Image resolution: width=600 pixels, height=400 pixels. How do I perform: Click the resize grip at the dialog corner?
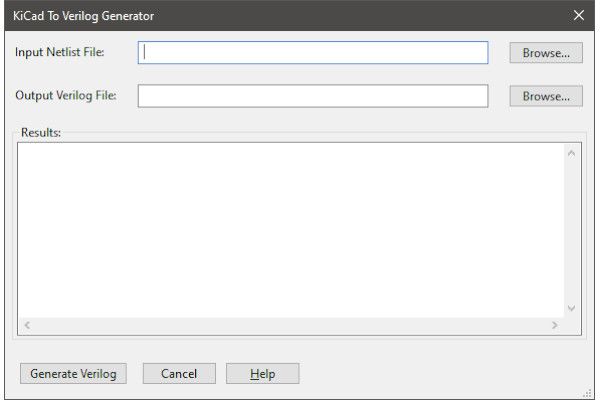[589, 391]
